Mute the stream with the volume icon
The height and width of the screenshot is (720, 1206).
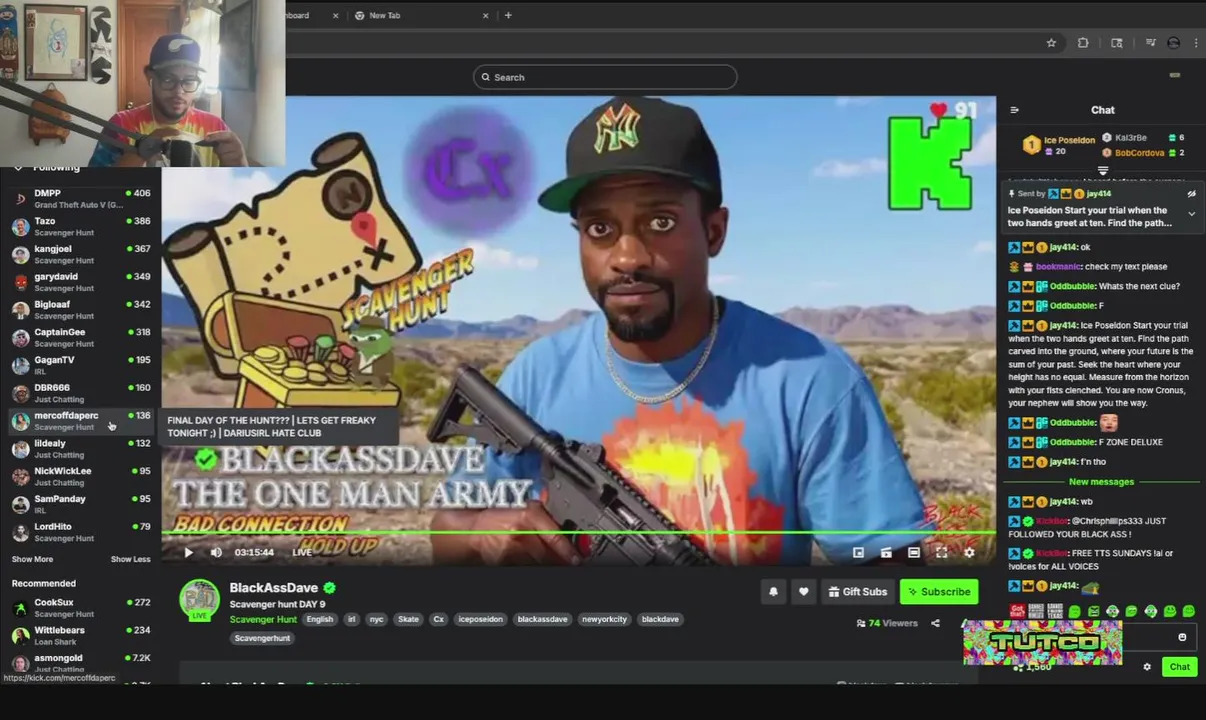point(216,552)
